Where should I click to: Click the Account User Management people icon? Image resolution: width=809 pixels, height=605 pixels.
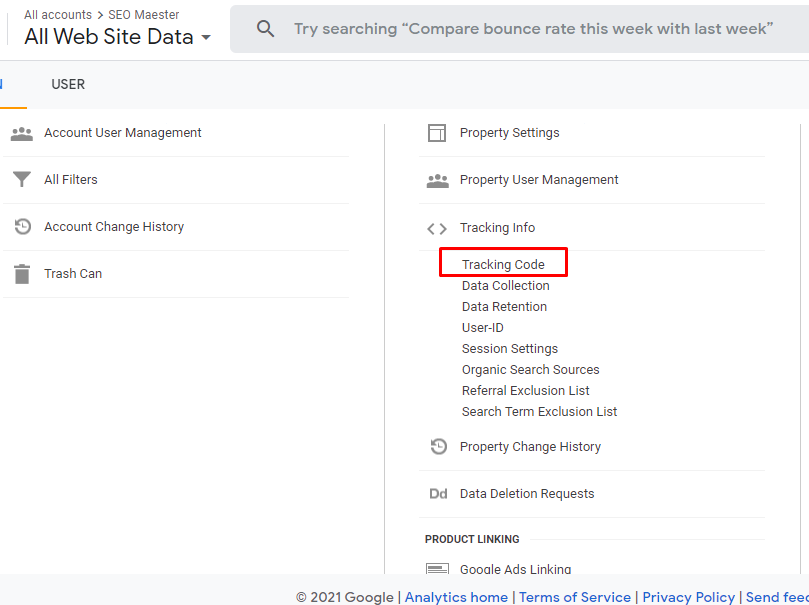(x=22, y=134)
